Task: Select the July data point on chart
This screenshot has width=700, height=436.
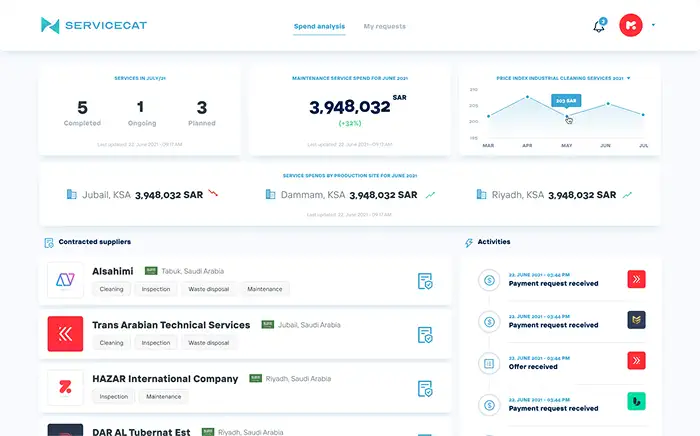Action: 643,115
